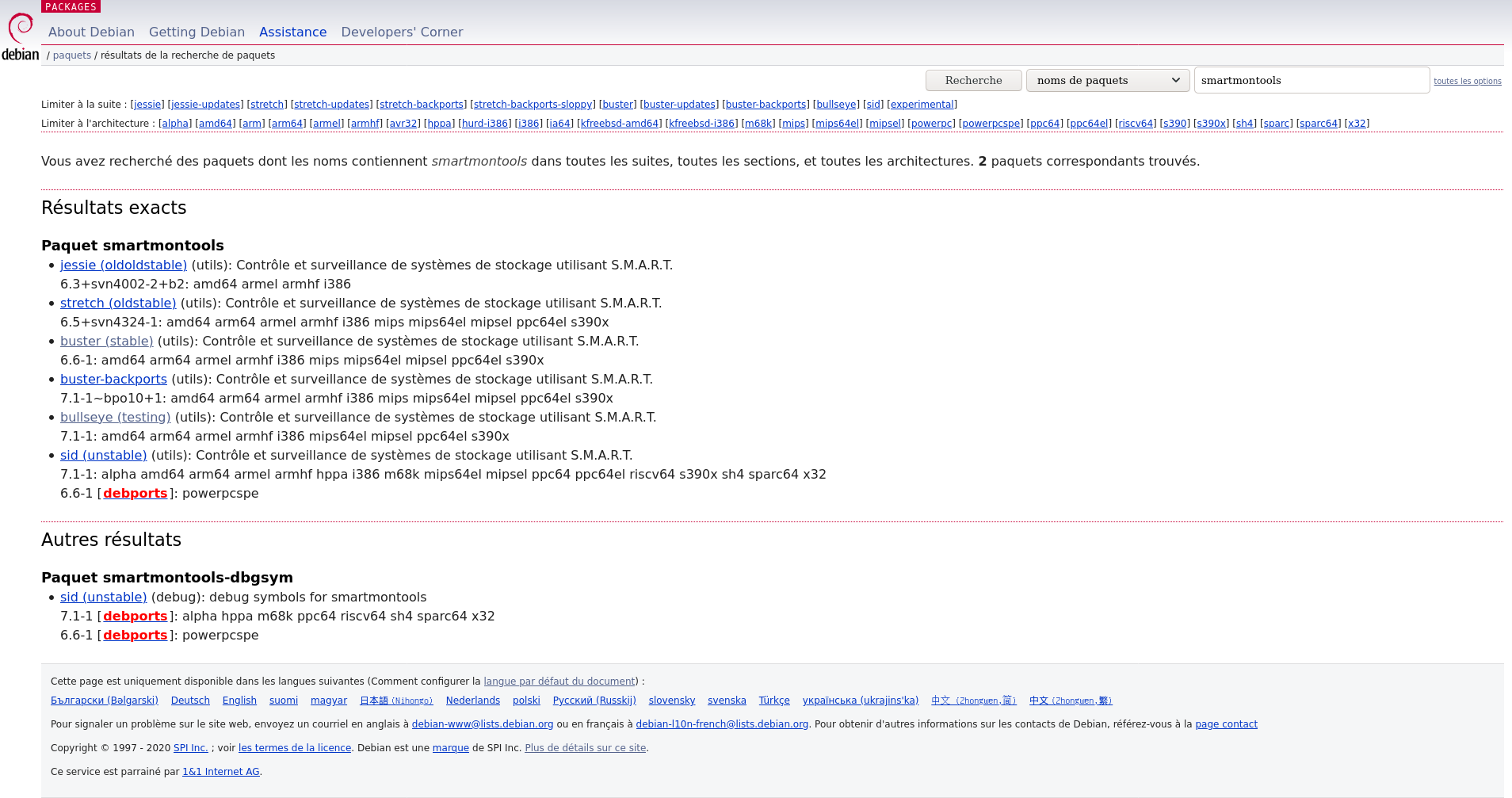Switch page language to English

[239, 701]
